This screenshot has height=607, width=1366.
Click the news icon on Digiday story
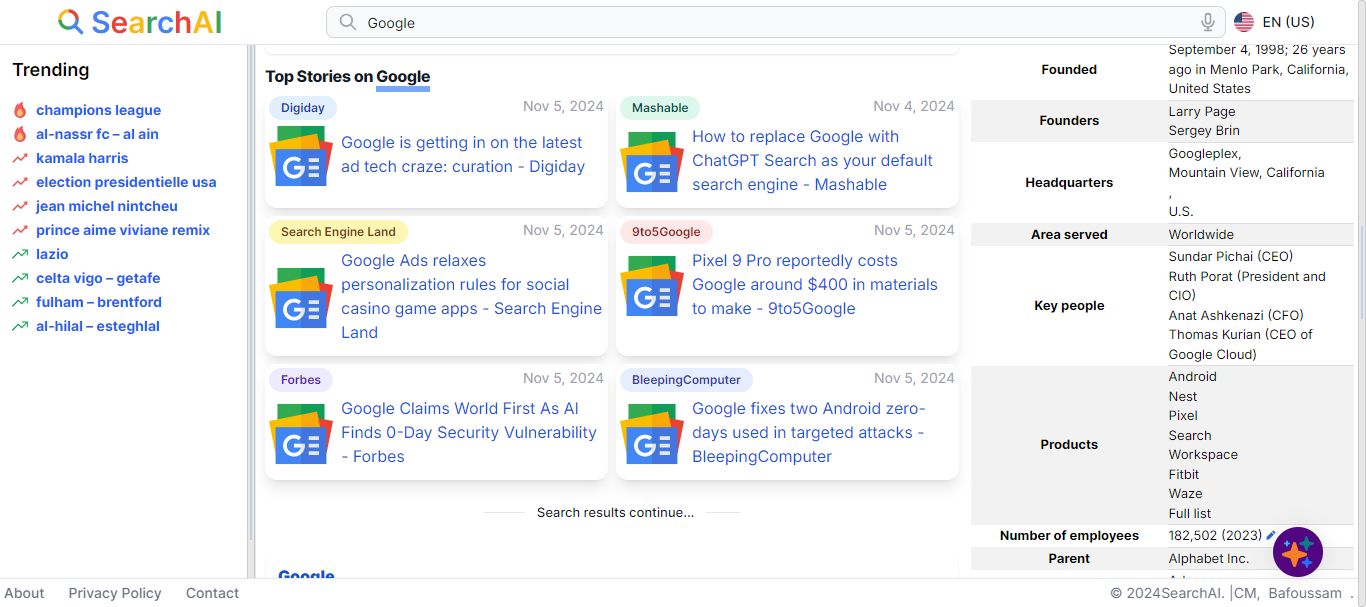(x=300, y=156)
